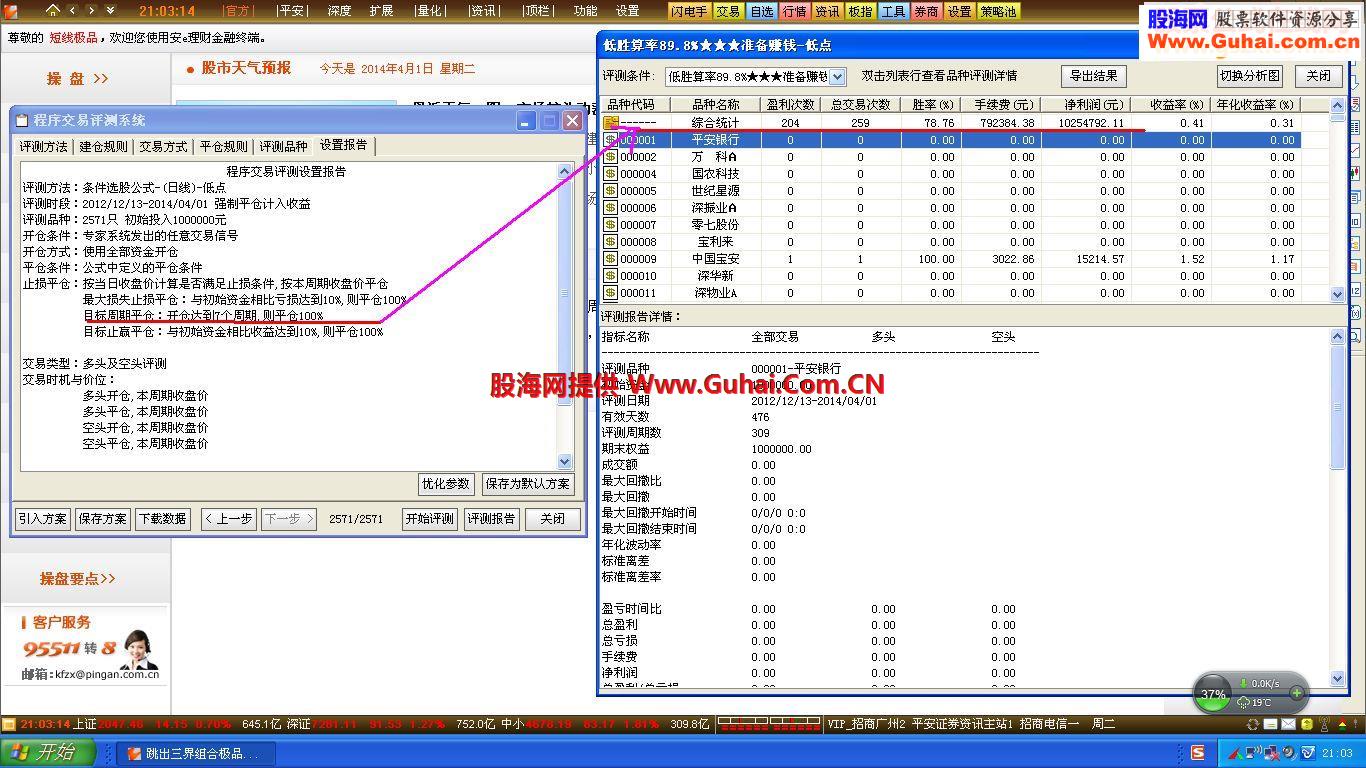Expand the 操盘 section chevrons
The image size is (1366, 768).
click(x=101, y=79)
